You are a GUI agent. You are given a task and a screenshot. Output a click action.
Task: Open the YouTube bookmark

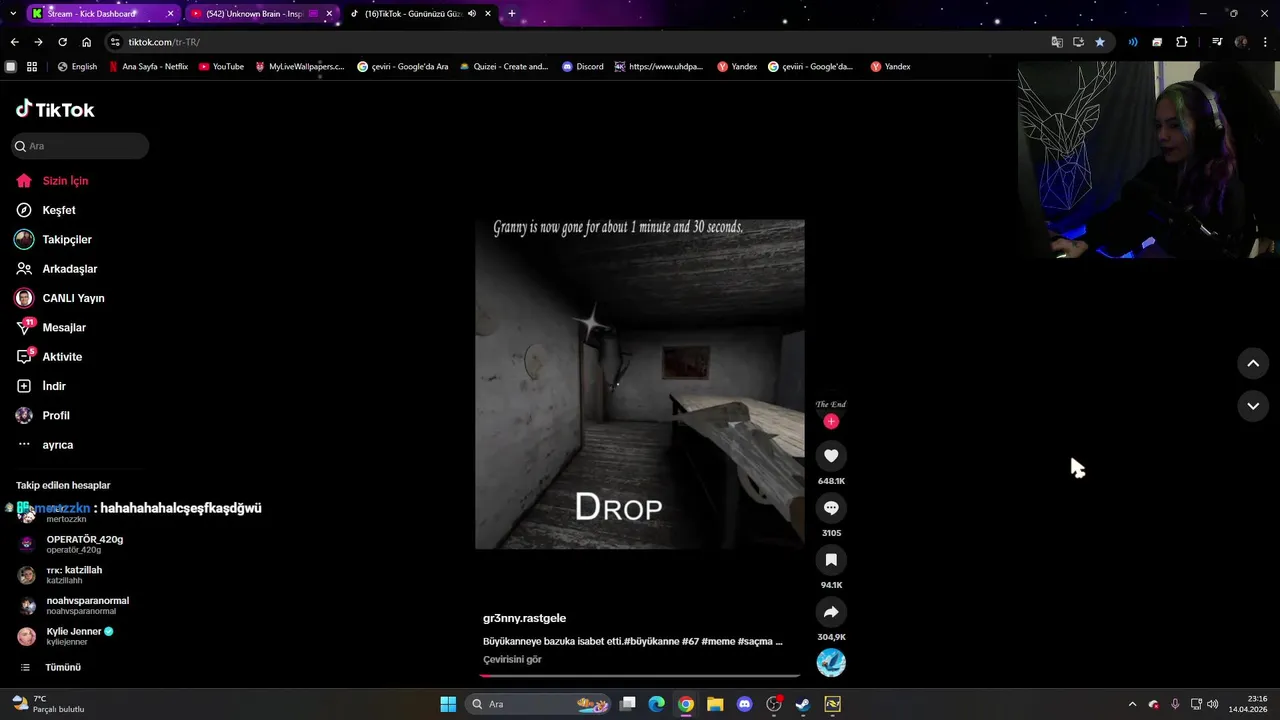point(221,67)
